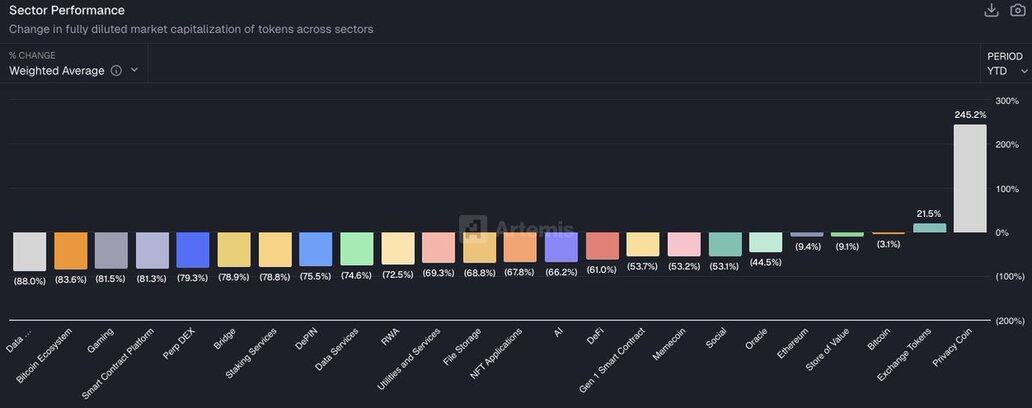
Task: Click the Sector Performance title
Action: coord(67,10)
